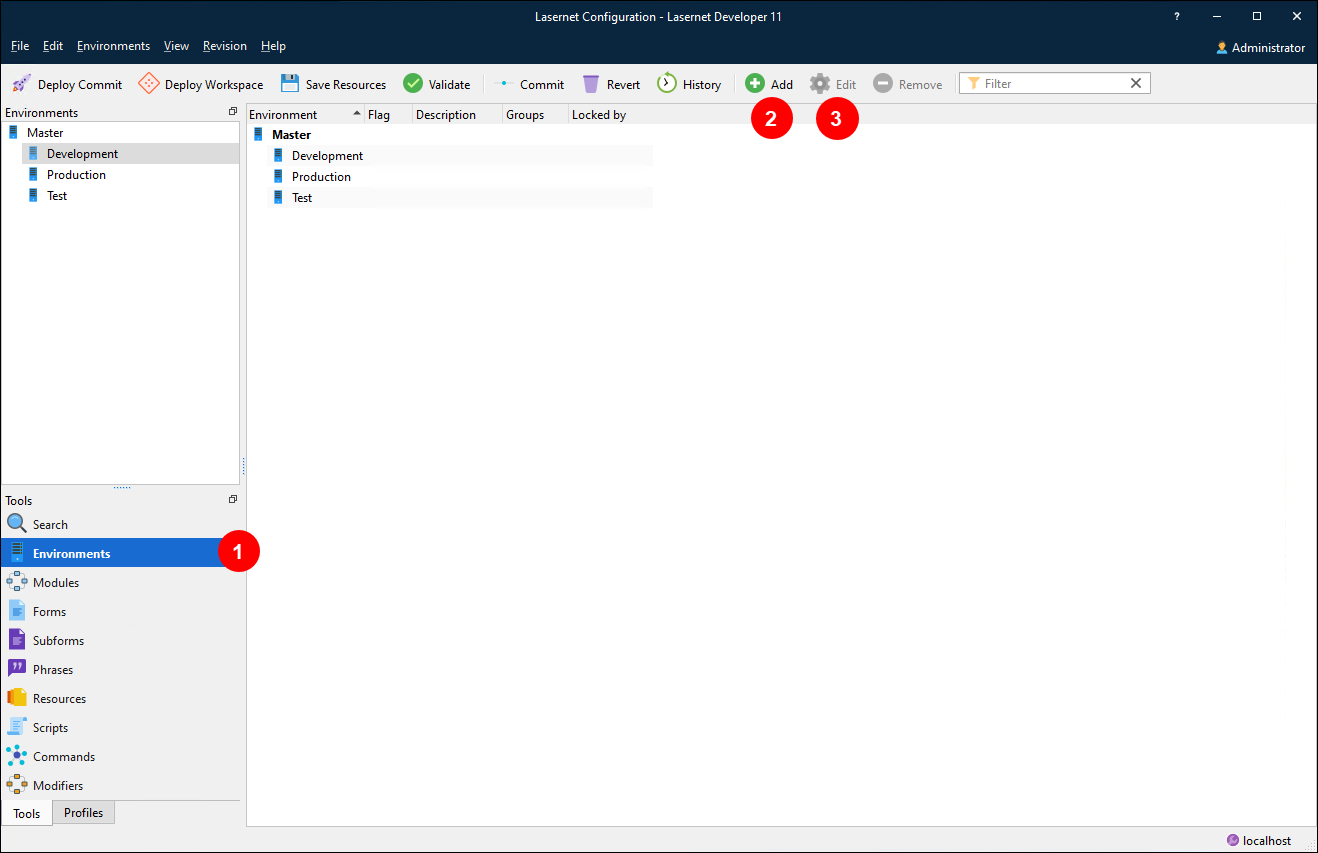Image resolution: width=1318 pixels, height=853 pixels.
Task: Select Development in the Environments panel tree
Action: click(x=82, y=154)
